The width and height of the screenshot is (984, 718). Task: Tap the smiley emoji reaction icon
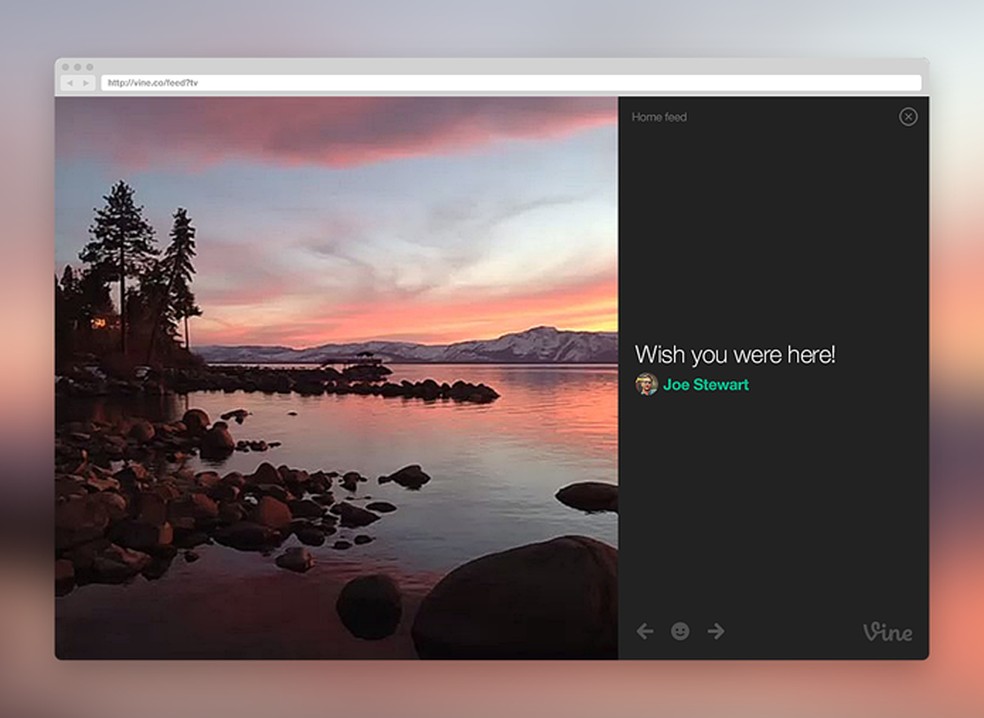click(681, 631)
